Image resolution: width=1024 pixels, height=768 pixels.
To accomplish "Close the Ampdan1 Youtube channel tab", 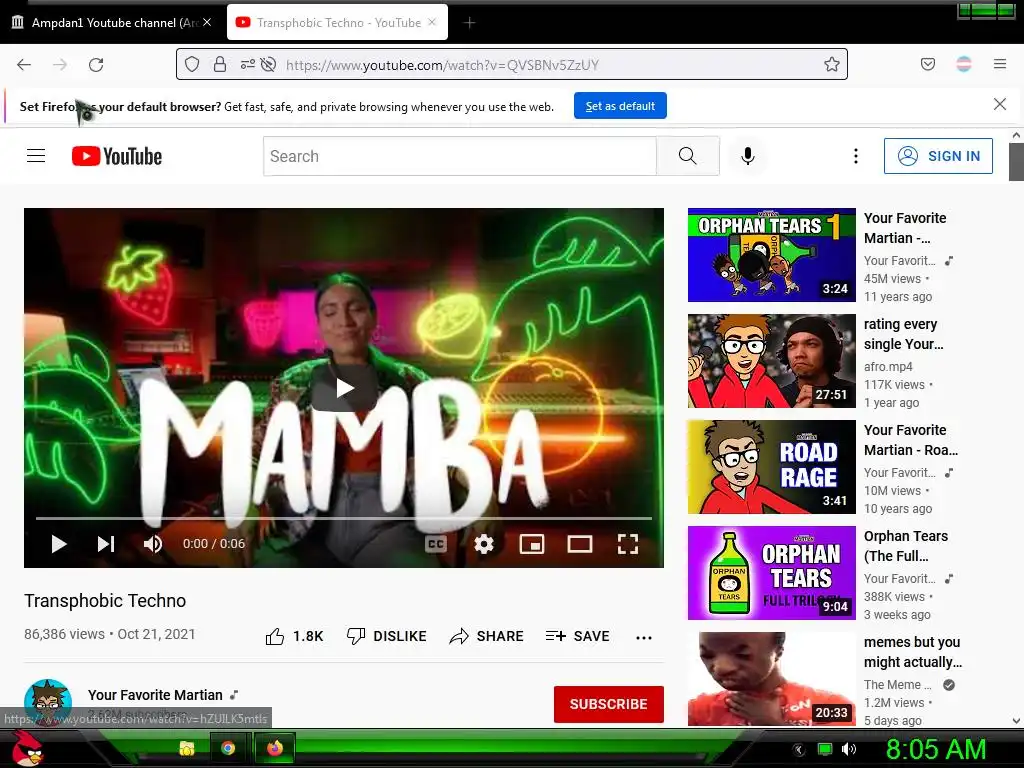I will pyautogui.click(x=207, y=22).
